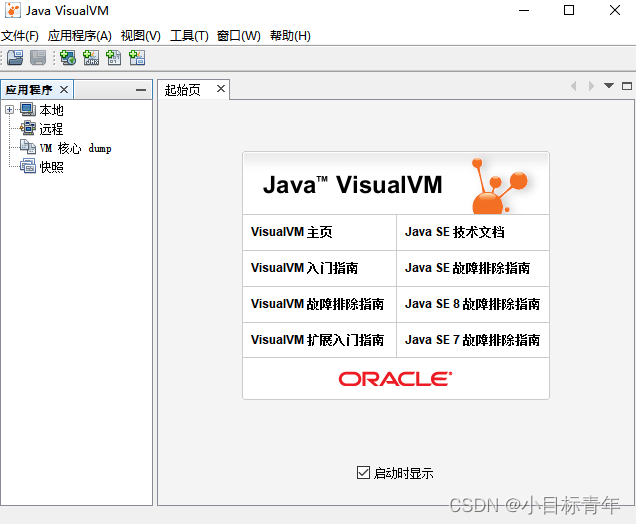Open the VisualVM 入门指南 link
The image size is (636, 524).
coord(304,268)
